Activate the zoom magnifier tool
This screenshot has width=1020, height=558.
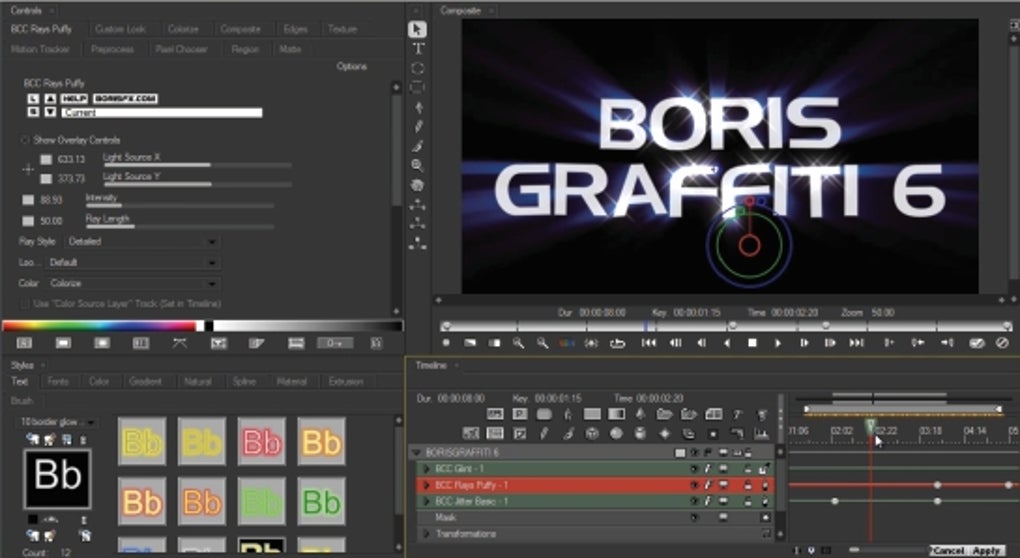click(418, 165)
